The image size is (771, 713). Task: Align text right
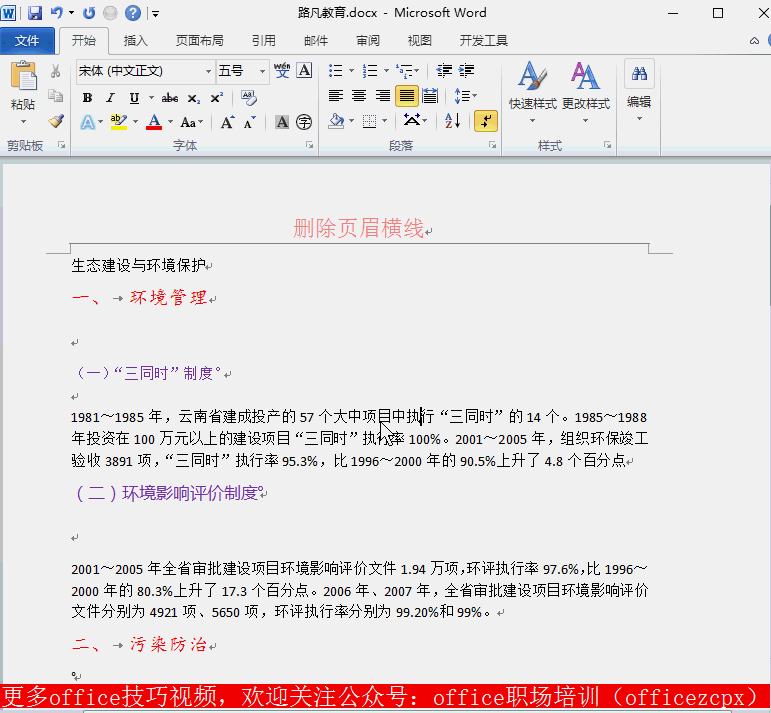[x=383, y=95]
